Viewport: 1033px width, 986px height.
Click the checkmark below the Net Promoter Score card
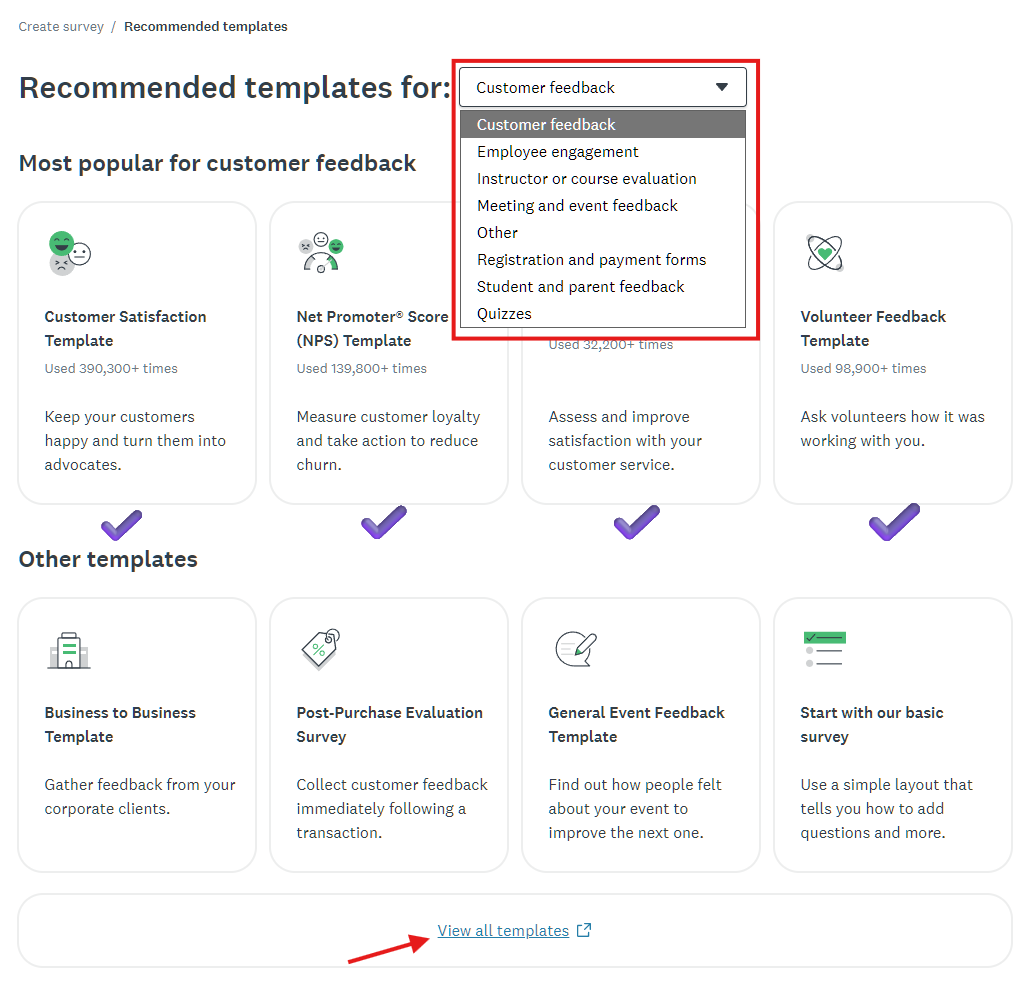pyautogui.click(x=383, y=522)
